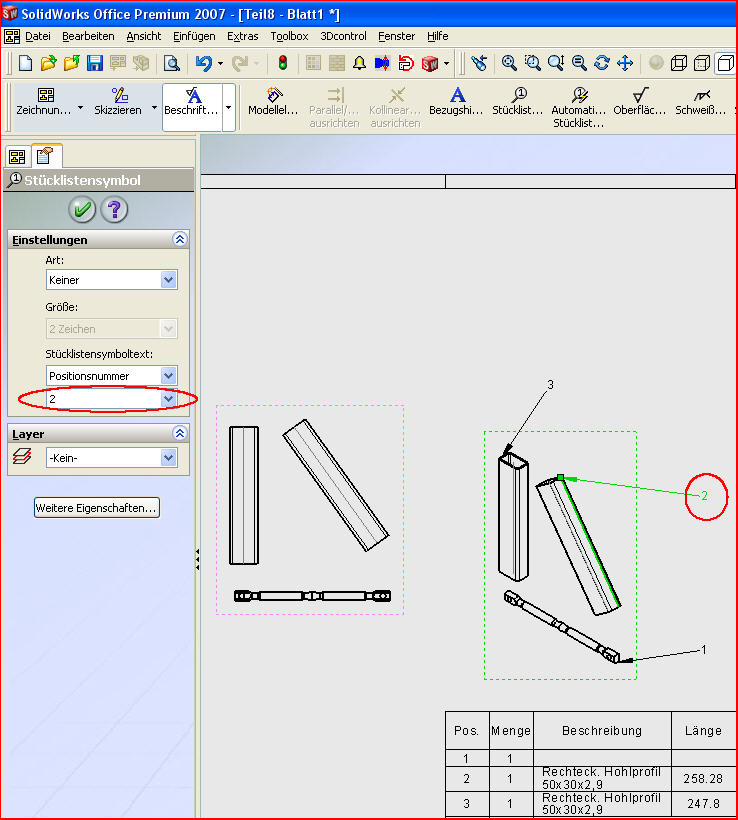This screenshot has height=820, width=738.
Task: Open help with the question mark button
Action: point(114,210)
